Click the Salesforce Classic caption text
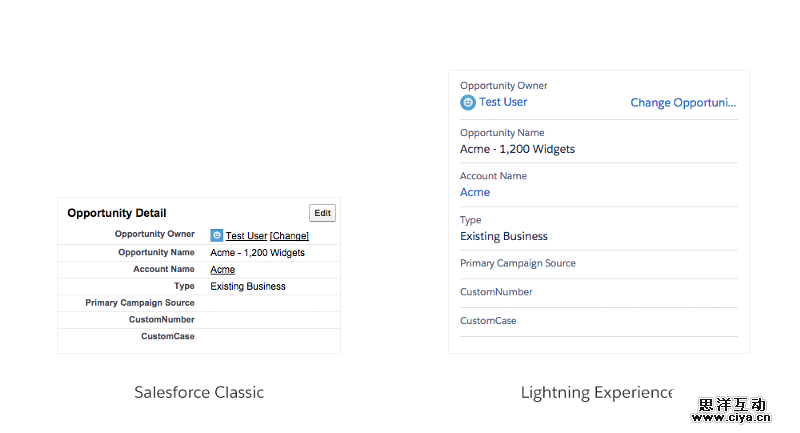800x433 pixels. click(199, 392)
